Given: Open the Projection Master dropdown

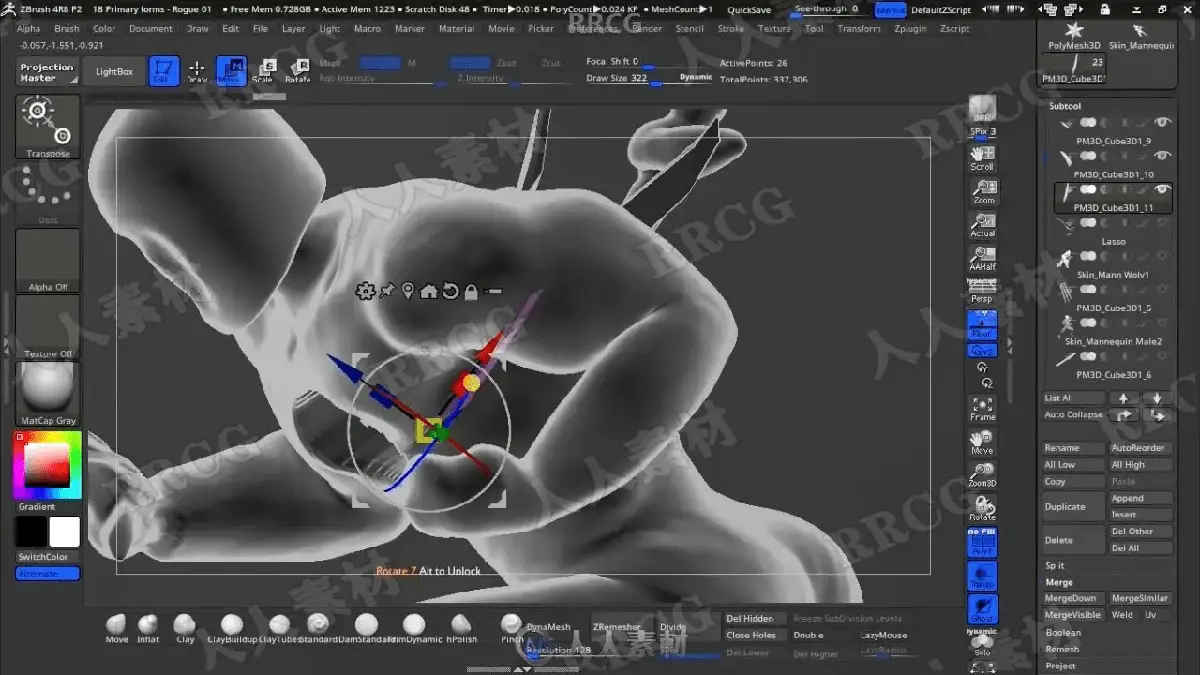Looking at the screenshot, I should coord(48,73).
